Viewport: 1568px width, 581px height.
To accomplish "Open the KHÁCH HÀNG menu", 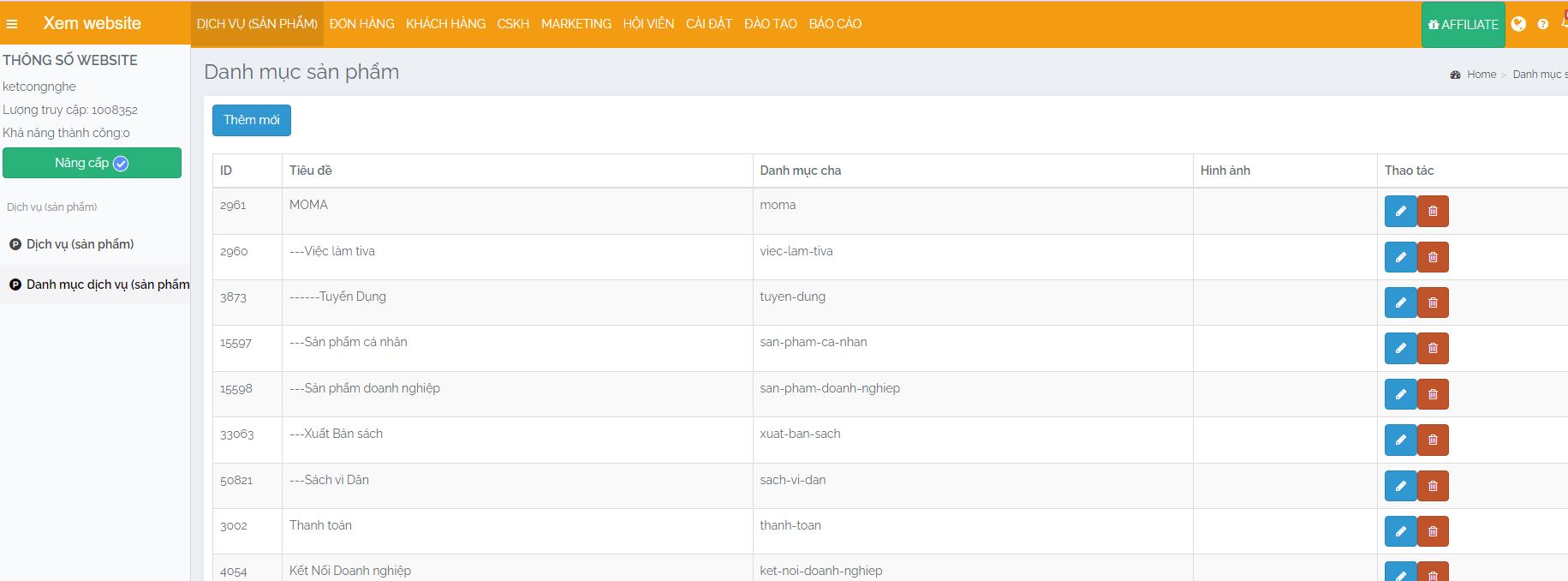I will (x=445, y=24).
